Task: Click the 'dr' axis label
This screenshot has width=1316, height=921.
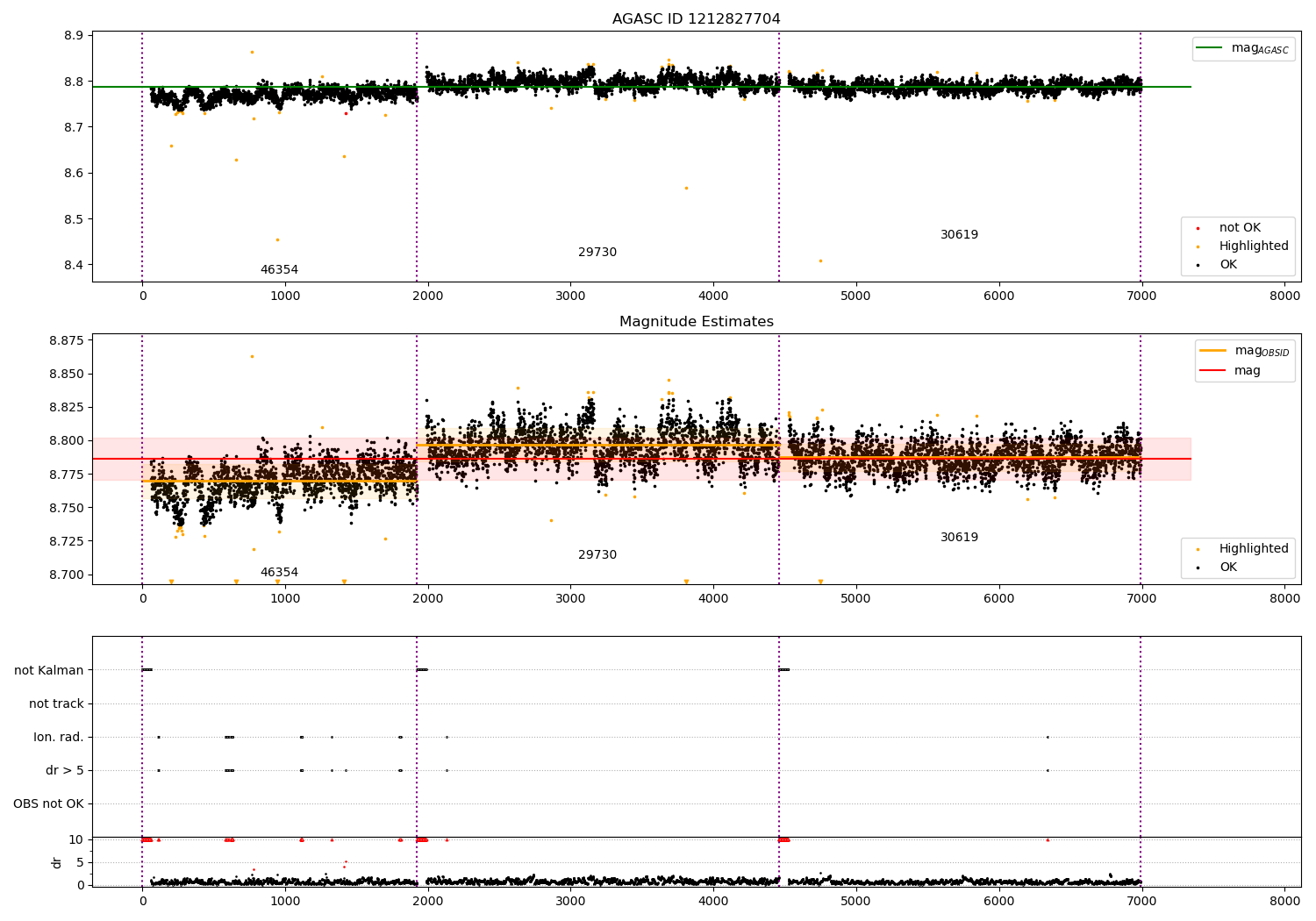Action: (x=57, y=862)
